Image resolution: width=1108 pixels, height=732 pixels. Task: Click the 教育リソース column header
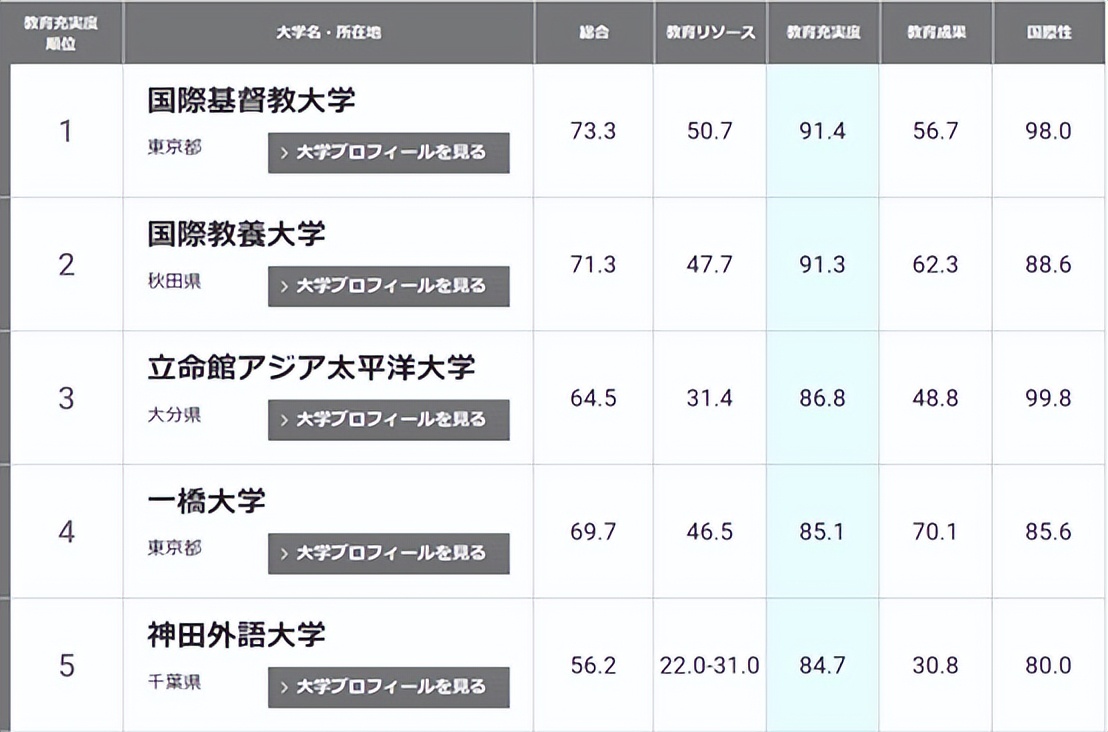(708, 31)
